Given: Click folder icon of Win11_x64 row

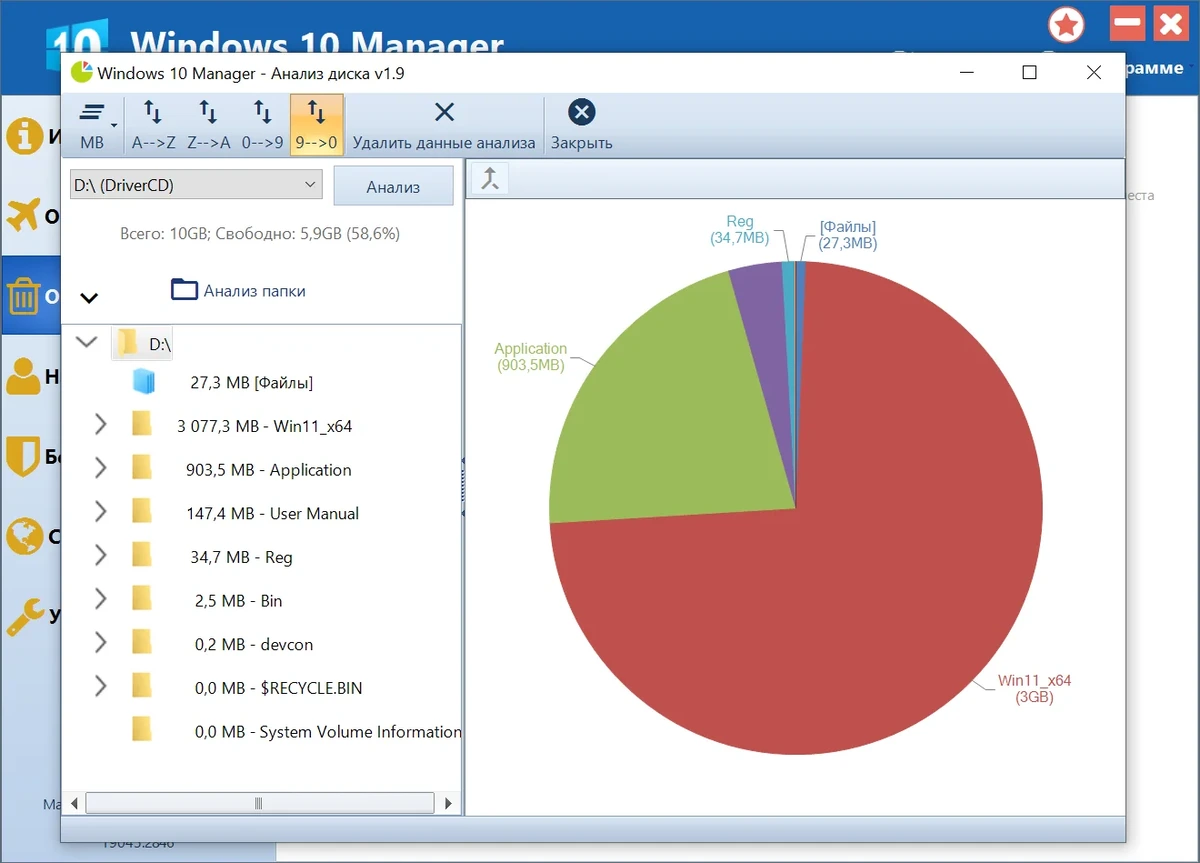Looking at the screenshot, I should (x=142, y=424).
